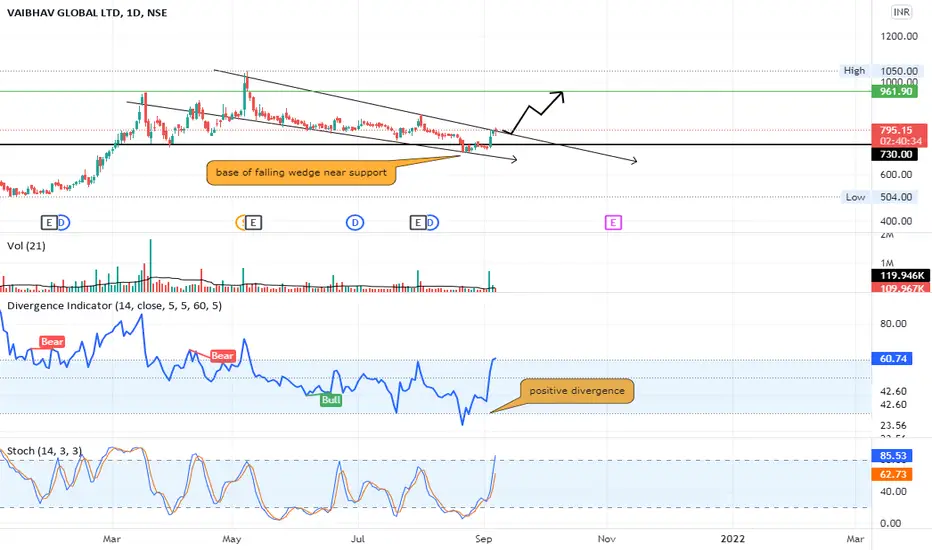This screenshot has width=932, height=550.
Task: Click the 1200.00 price axis tick
Action: pyautogui.click(x=899, y=36)
